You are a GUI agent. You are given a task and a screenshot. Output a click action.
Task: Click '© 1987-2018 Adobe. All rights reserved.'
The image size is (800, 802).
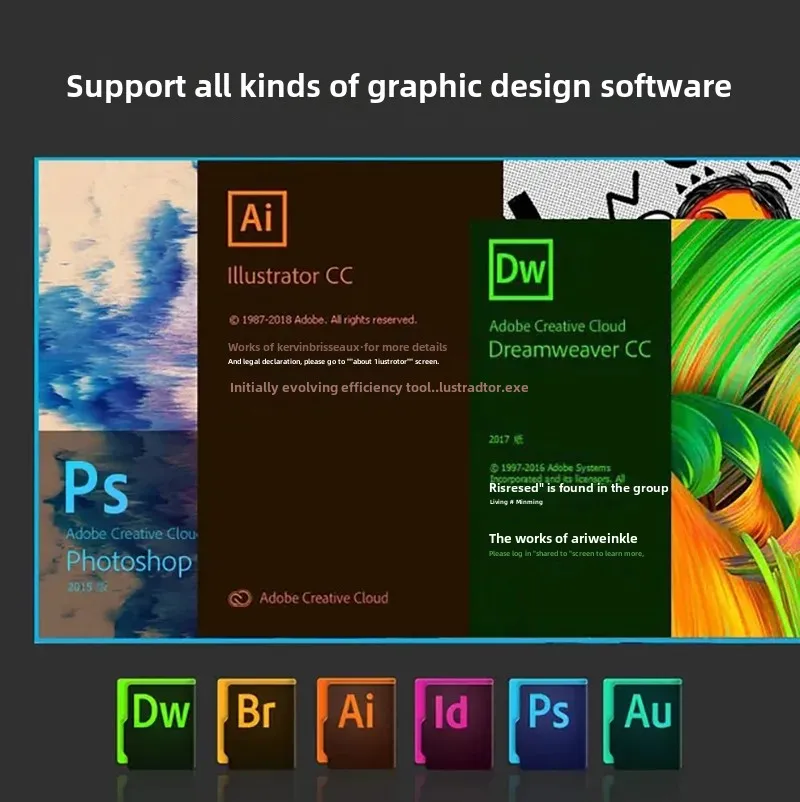pyautogui.click(x=322, y=320)
